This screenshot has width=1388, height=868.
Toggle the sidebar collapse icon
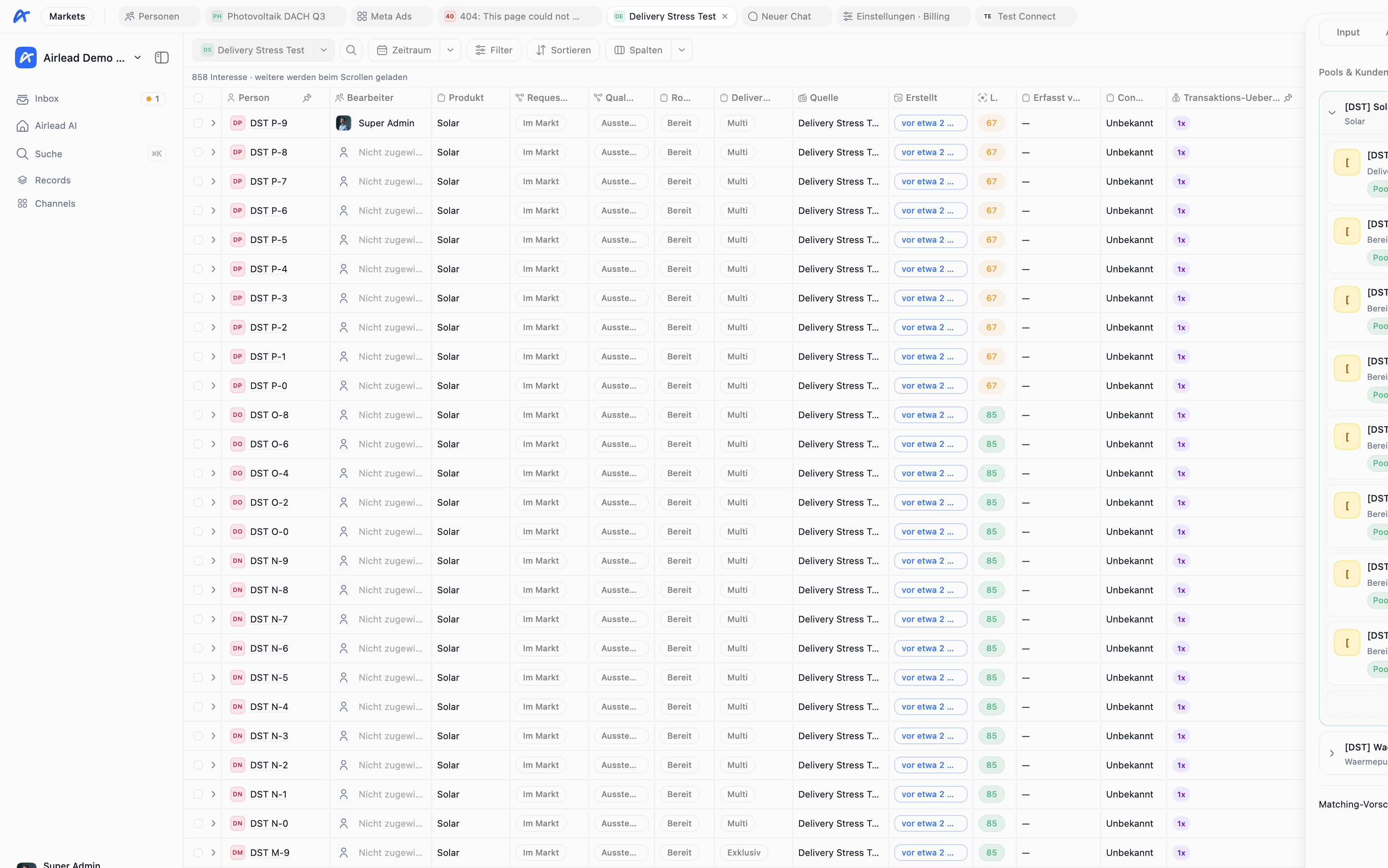point(162,58)
